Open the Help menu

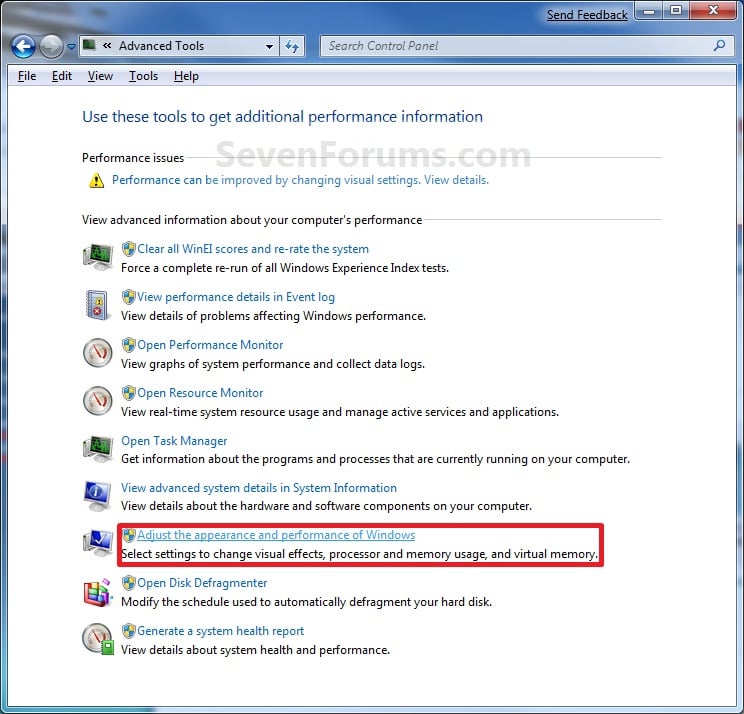pos(186,76)
